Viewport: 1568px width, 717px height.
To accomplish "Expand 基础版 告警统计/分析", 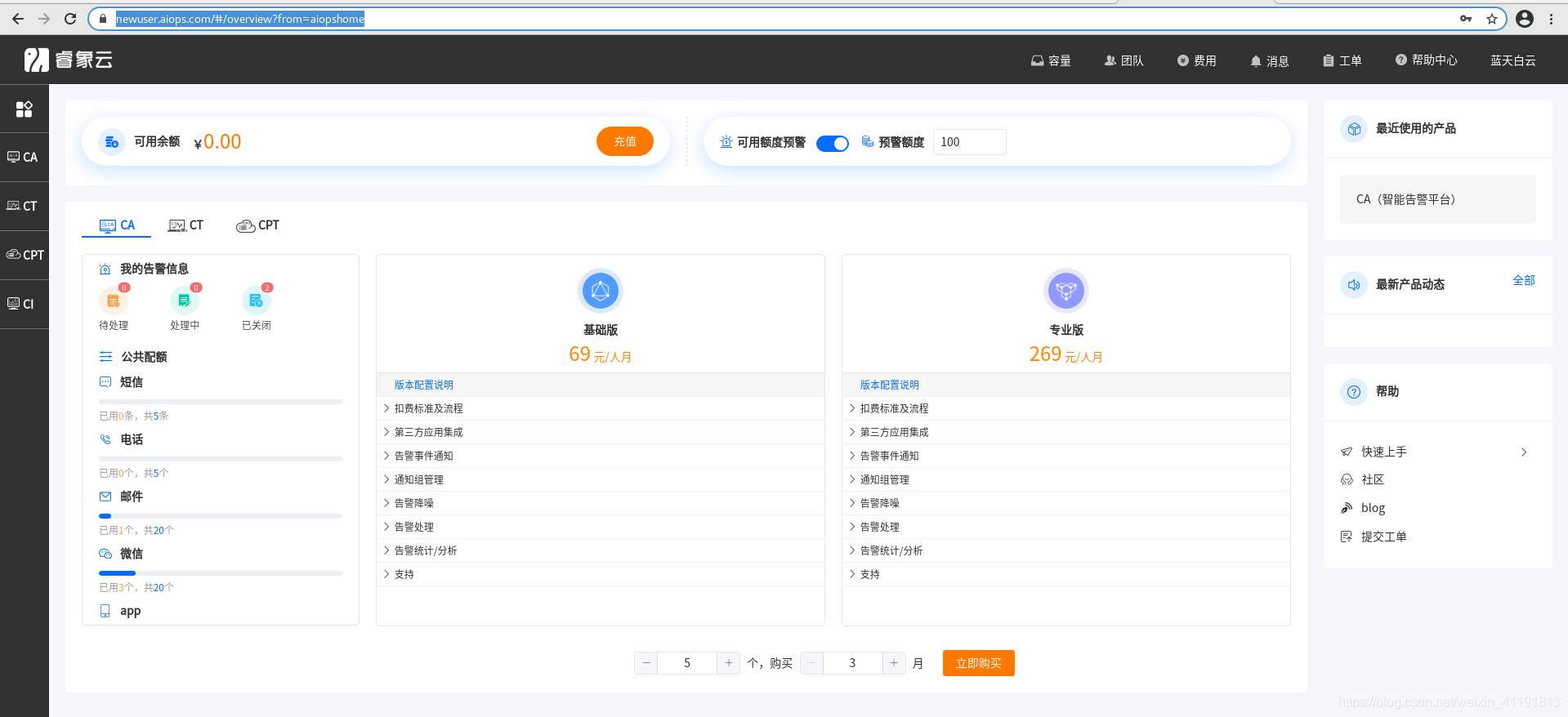I will [x=601, y=550].
